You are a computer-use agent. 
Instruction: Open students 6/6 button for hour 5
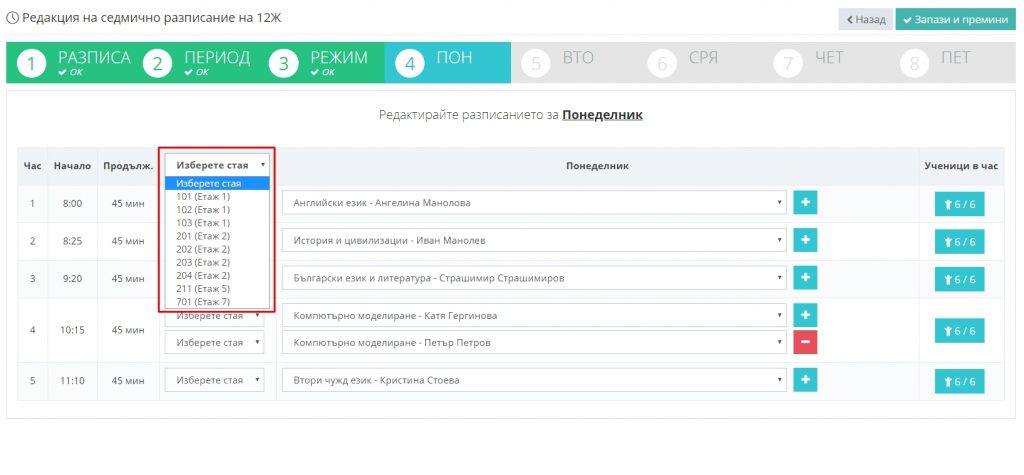959,381
